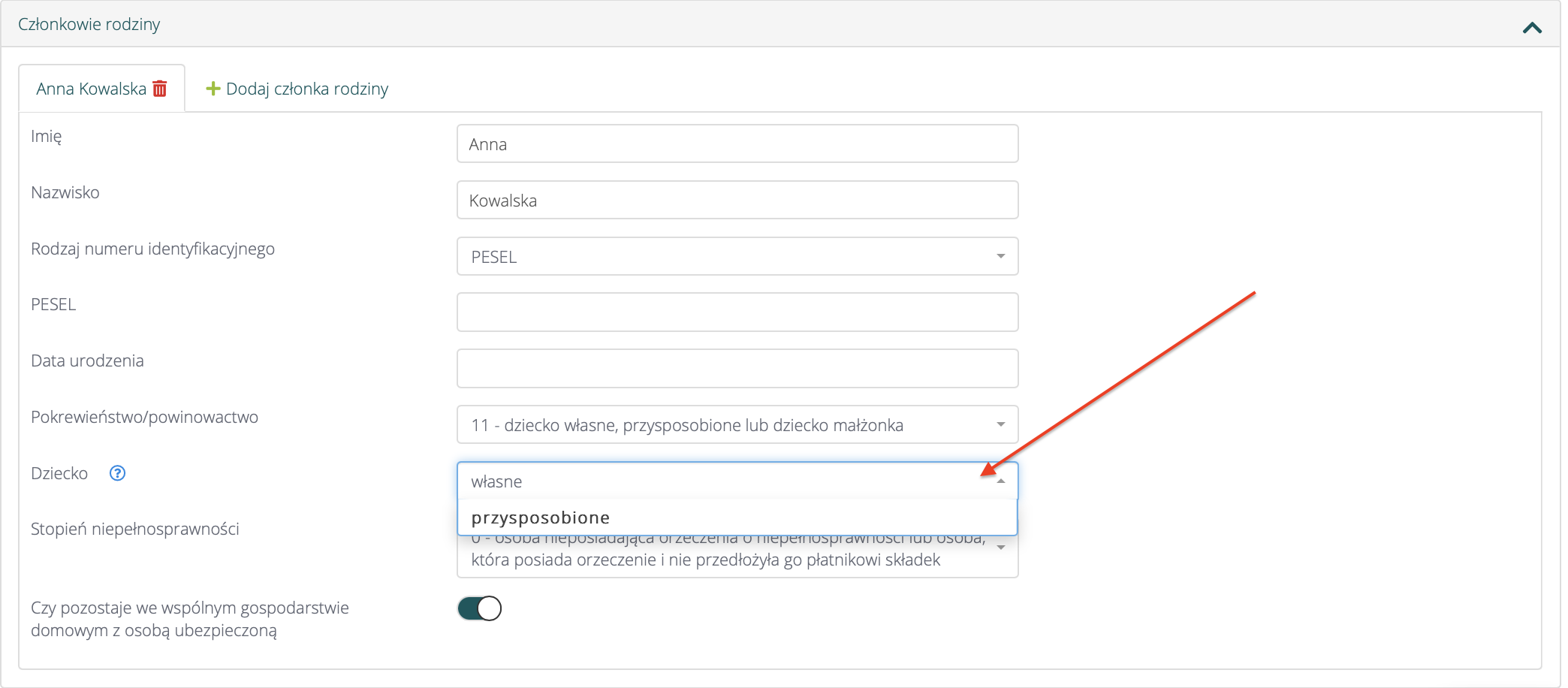This screenshot has height=688, width=1568.
Task: Toggle the wspólne gospodarstwo domowe switch
Action: click(x=479, y=608)
